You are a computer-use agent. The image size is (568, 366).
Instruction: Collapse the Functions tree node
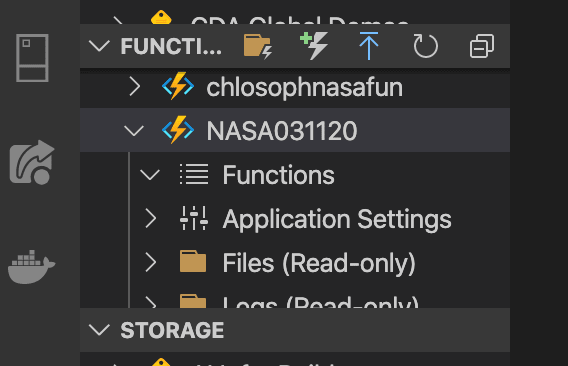click(150, 175)
